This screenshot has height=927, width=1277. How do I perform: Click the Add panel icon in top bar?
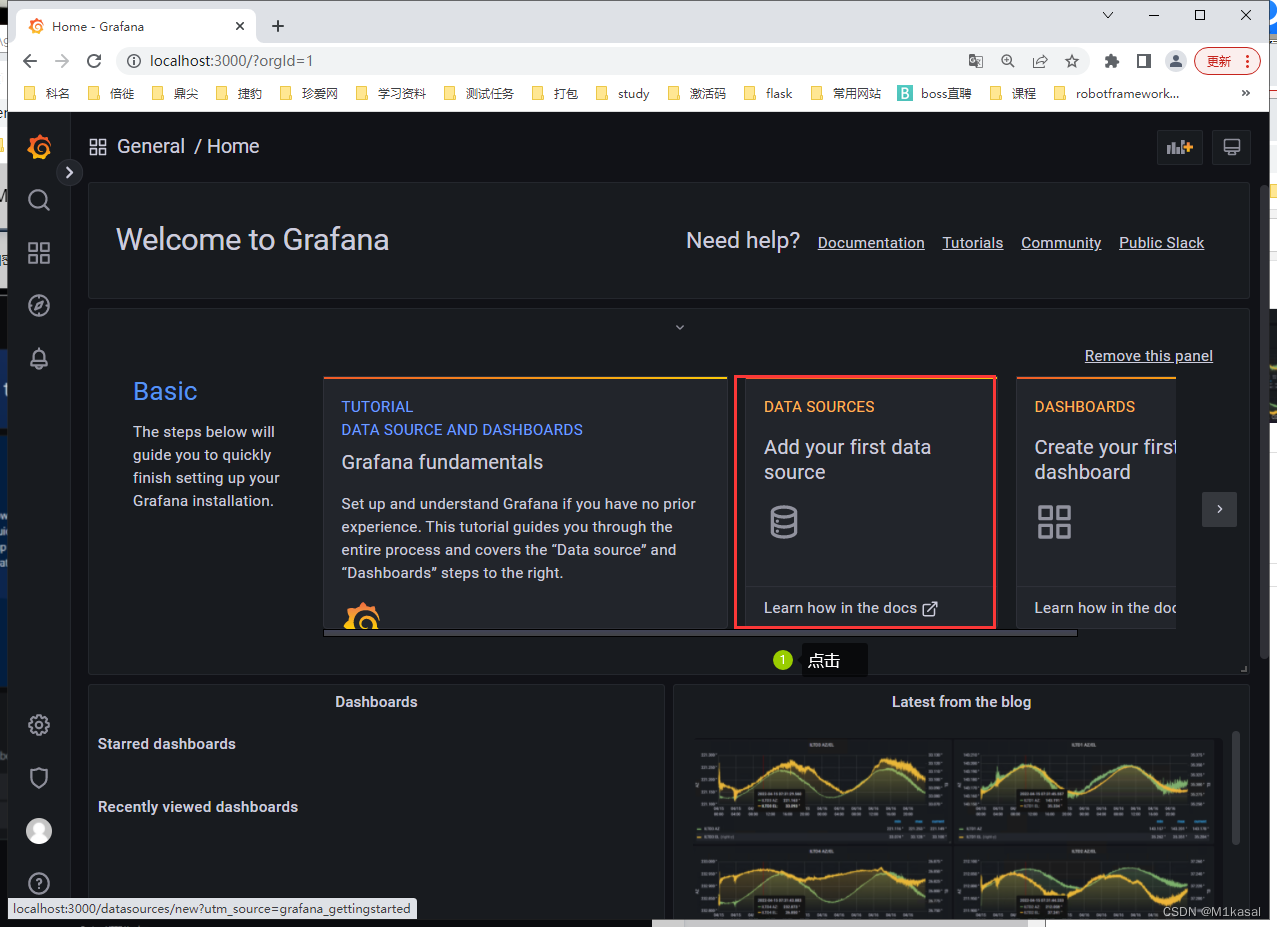pos(1179,147)
